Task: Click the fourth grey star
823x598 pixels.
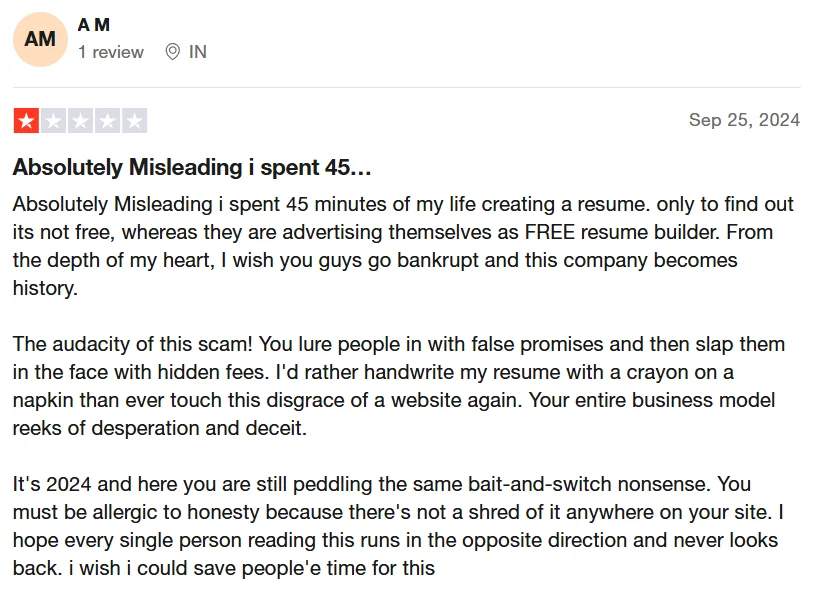Action: (x=108, y=121)
